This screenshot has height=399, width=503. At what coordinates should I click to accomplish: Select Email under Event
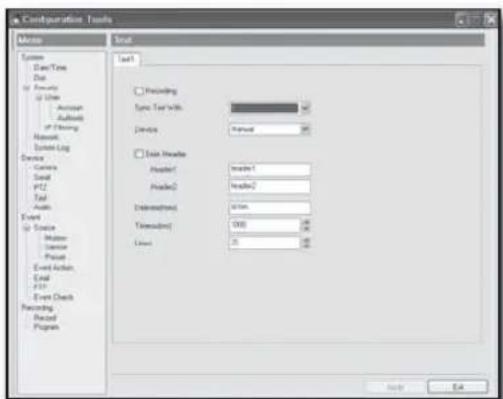(42, 278)
